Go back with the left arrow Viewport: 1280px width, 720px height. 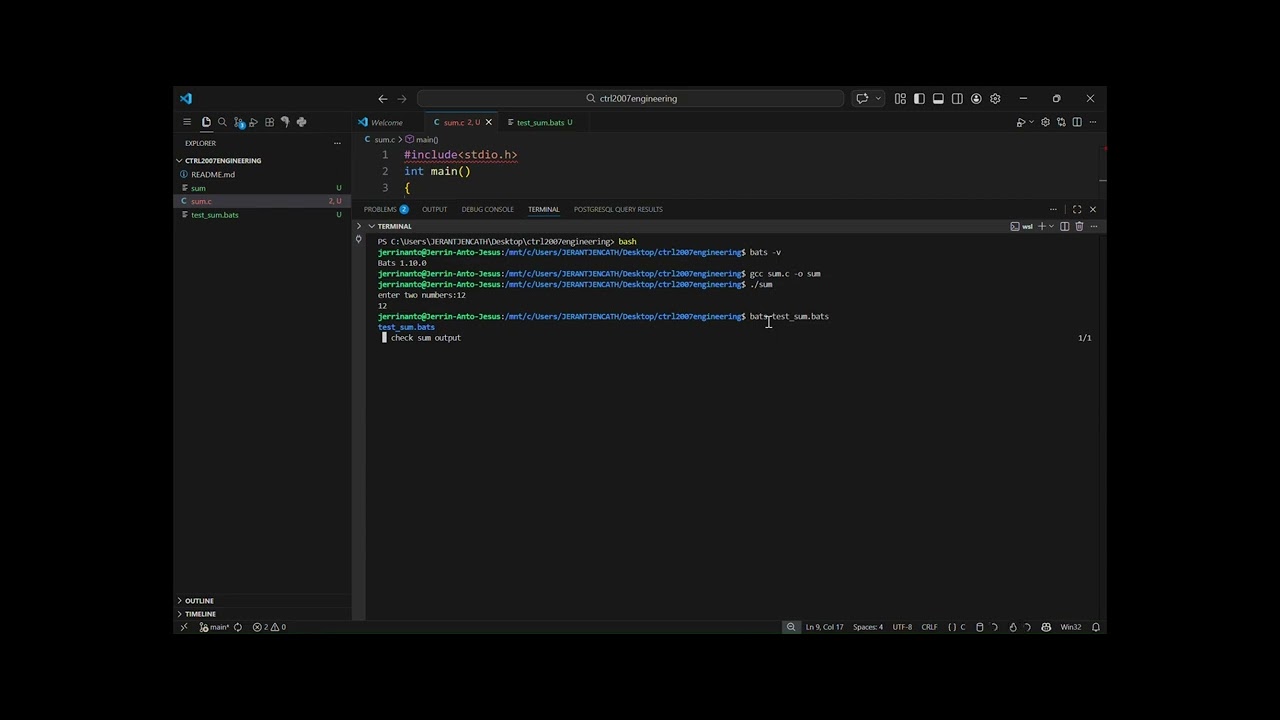pos(382,98)
